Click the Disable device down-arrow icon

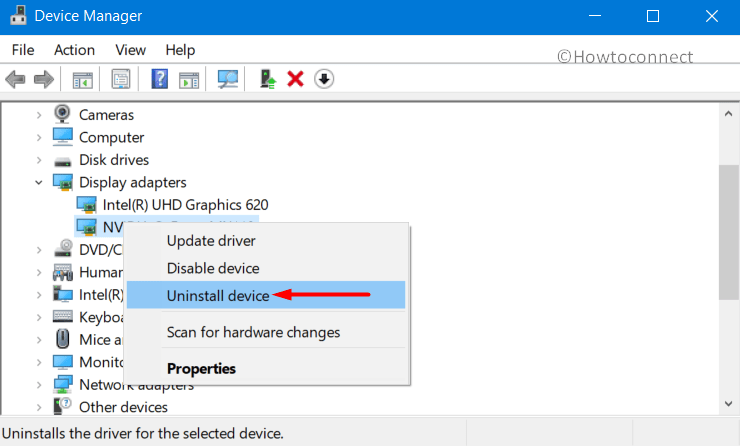[x=324, y=79]
